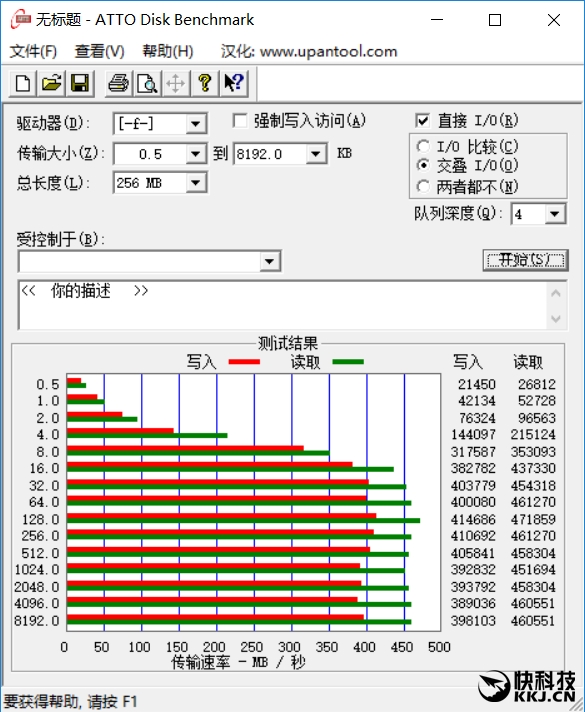
Task: Select the I/O 比较 radio button
Action: pos(423,146)
